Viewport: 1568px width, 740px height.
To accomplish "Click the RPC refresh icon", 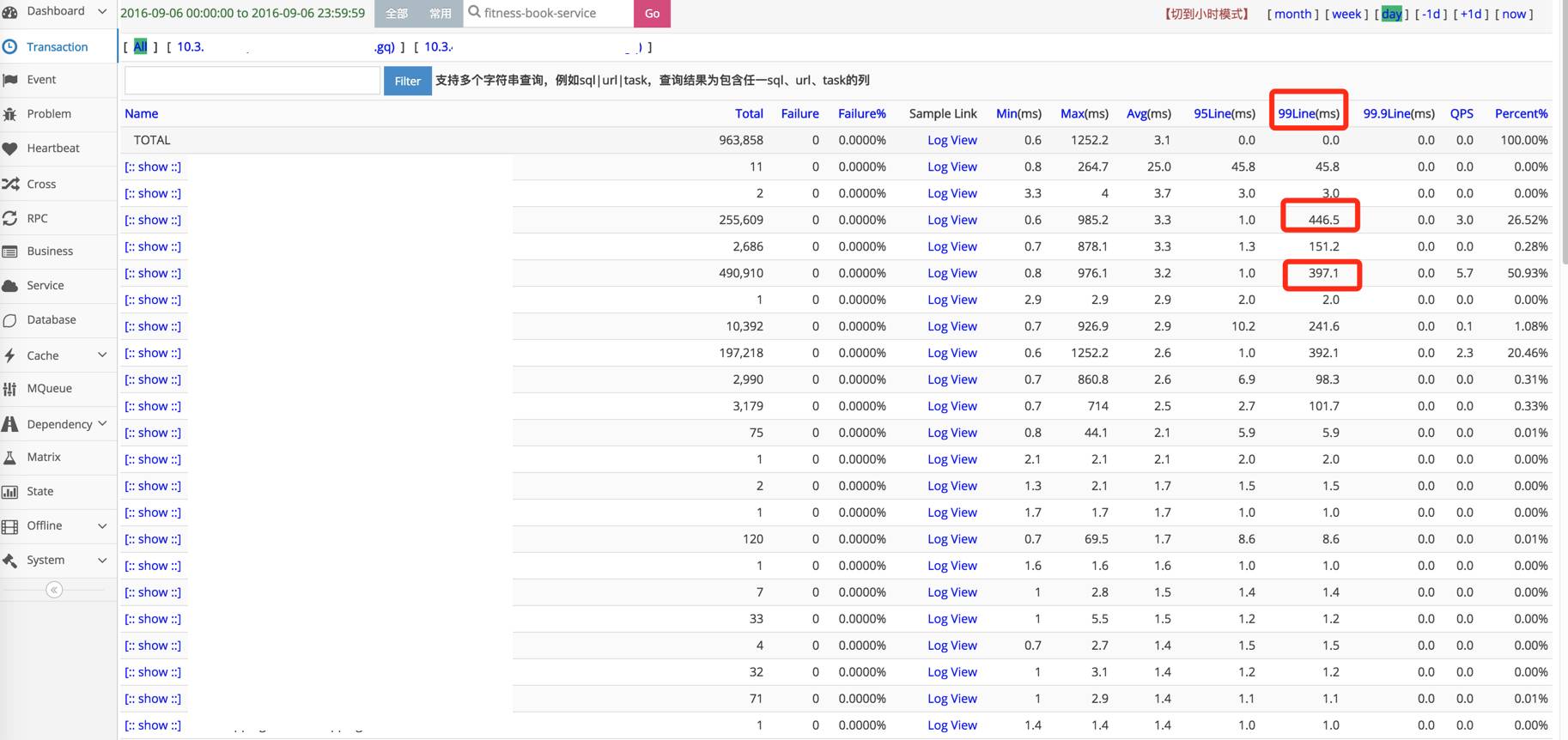I will click(x=10, y=219).
